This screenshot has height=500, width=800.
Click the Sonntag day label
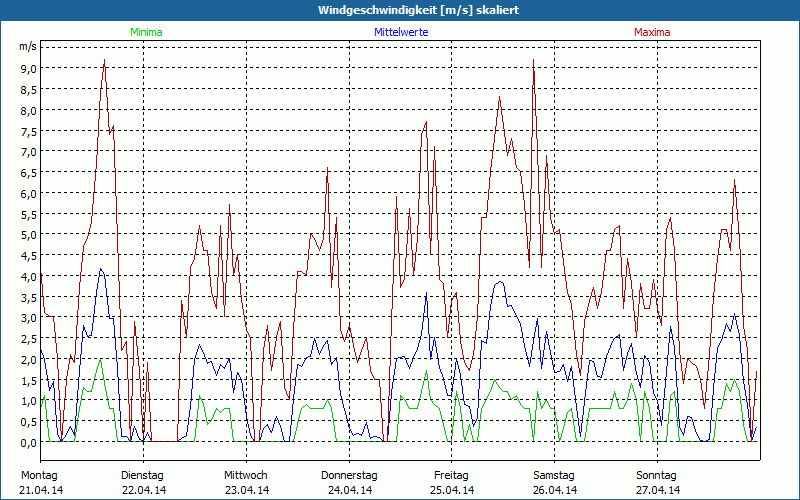[656, 476]
